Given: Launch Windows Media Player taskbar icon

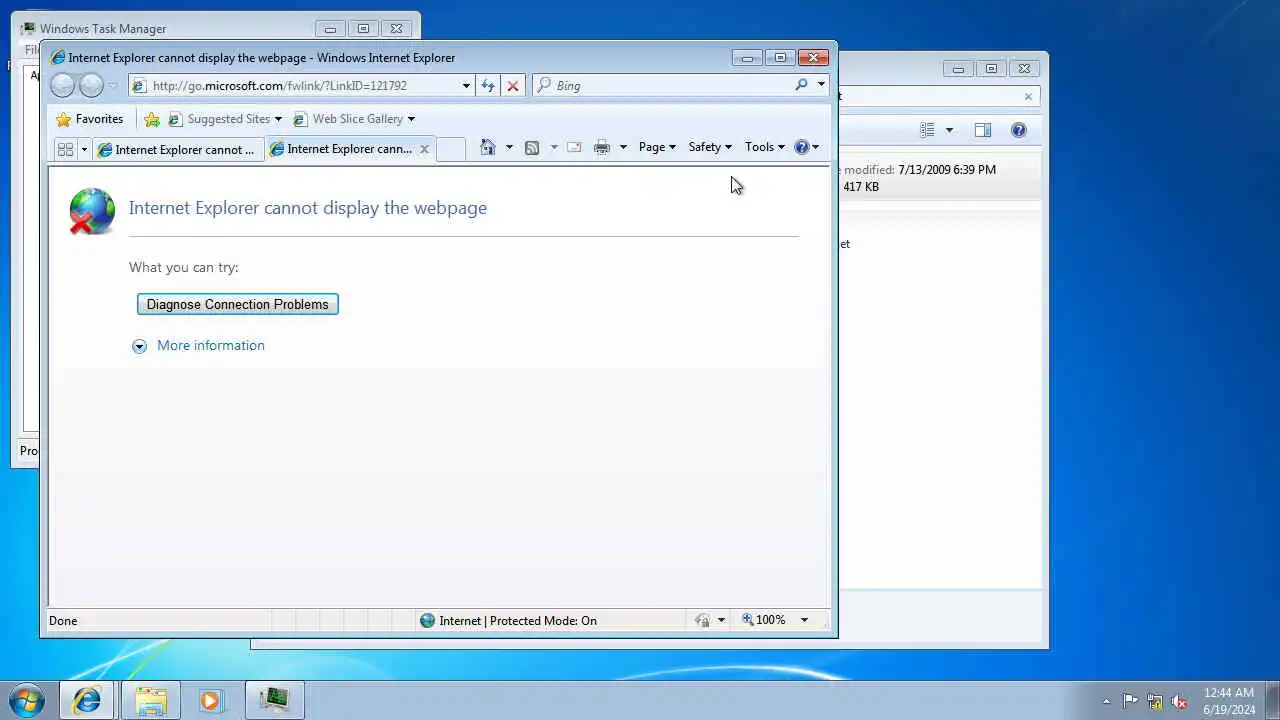Looking at the screenshot, I should point(210,700).
